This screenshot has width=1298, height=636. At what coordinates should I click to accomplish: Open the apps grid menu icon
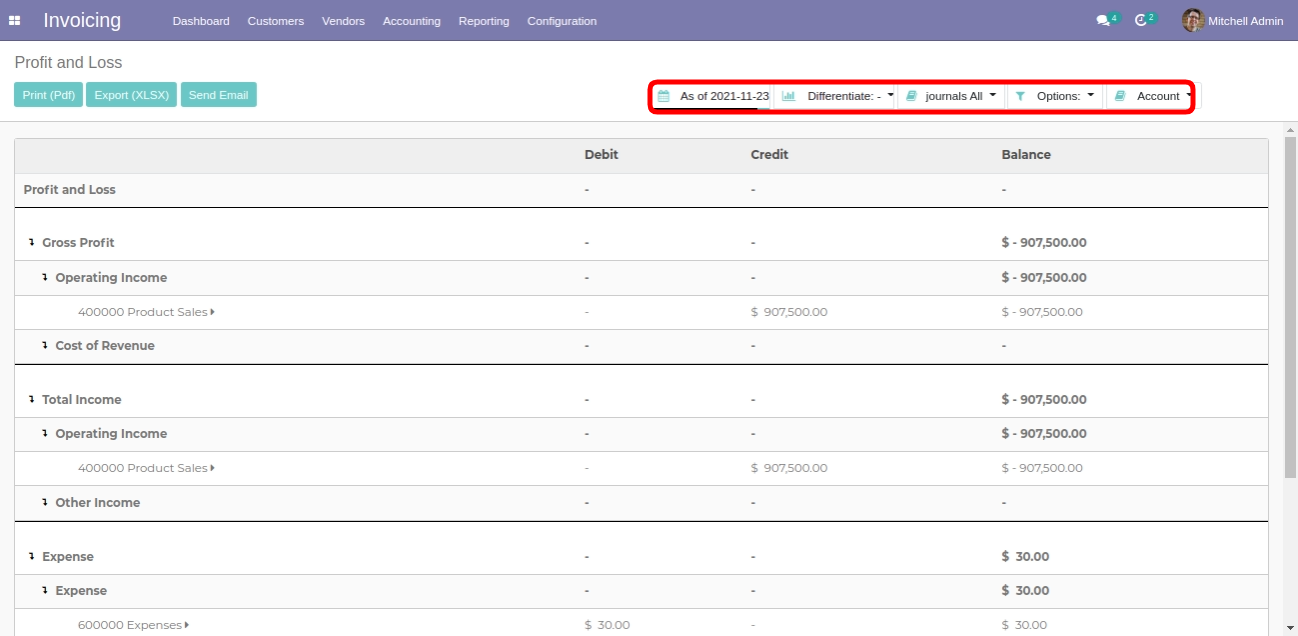click(15, 21)
